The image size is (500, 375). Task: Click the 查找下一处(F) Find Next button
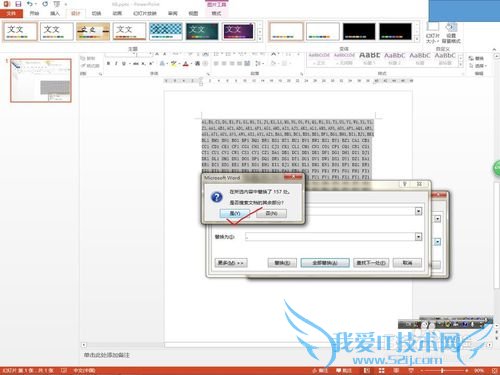(371, 263)
